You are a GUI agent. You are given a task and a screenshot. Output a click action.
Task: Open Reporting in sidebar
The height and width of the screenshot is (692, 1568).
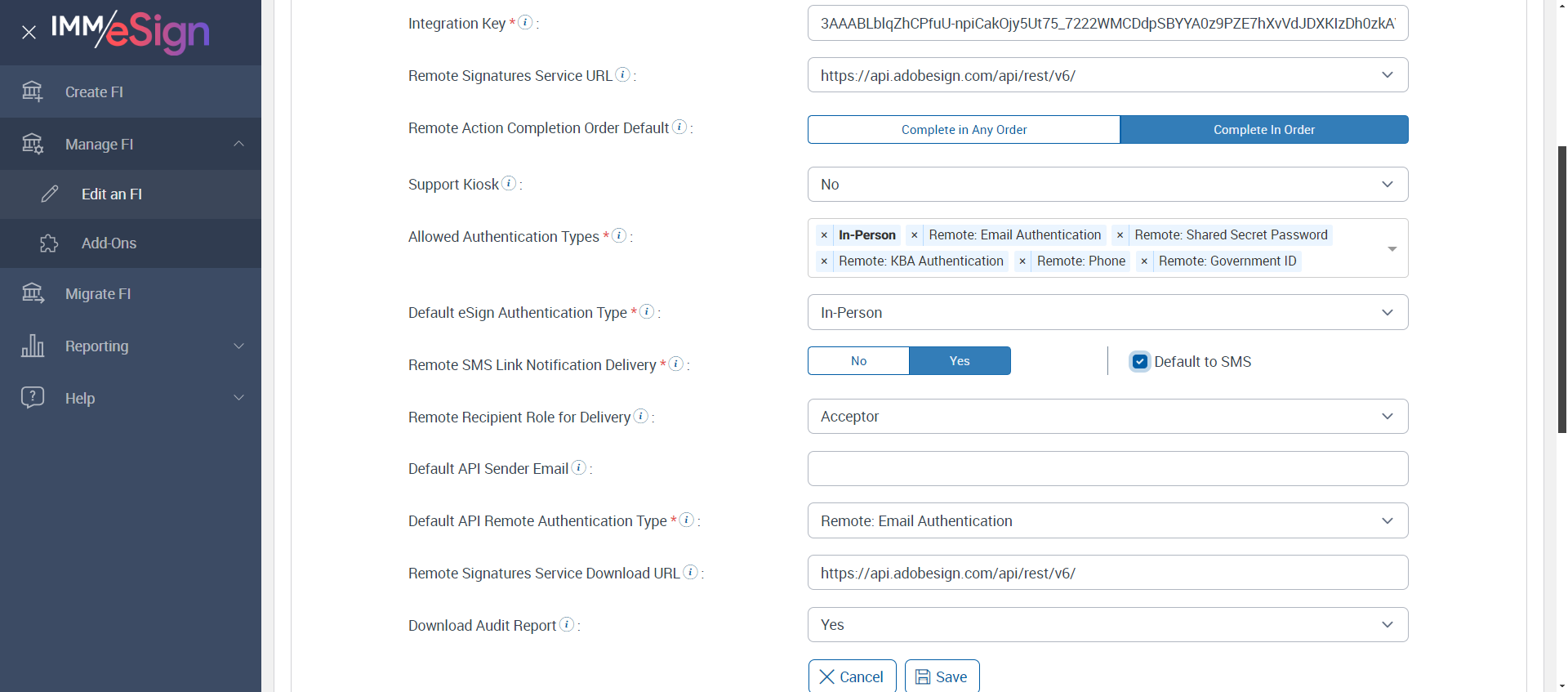pos(131,346)
